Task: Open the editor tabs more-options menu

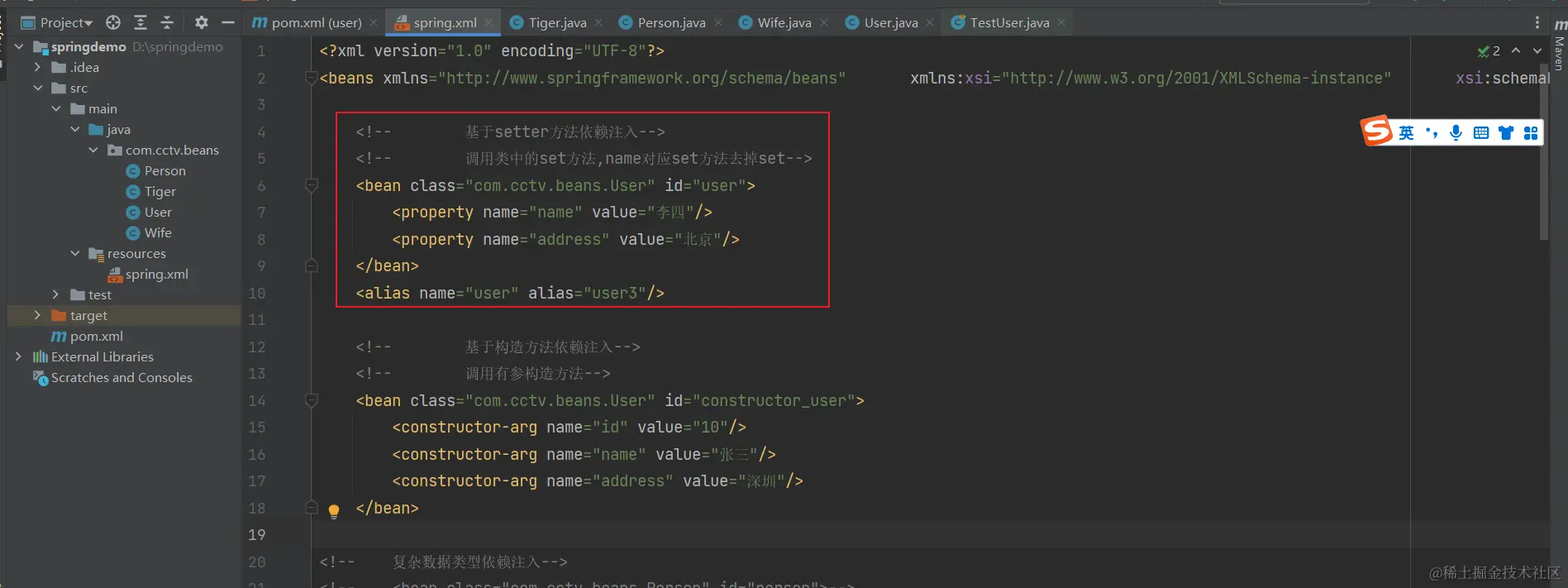Action: click(1537, 22)
